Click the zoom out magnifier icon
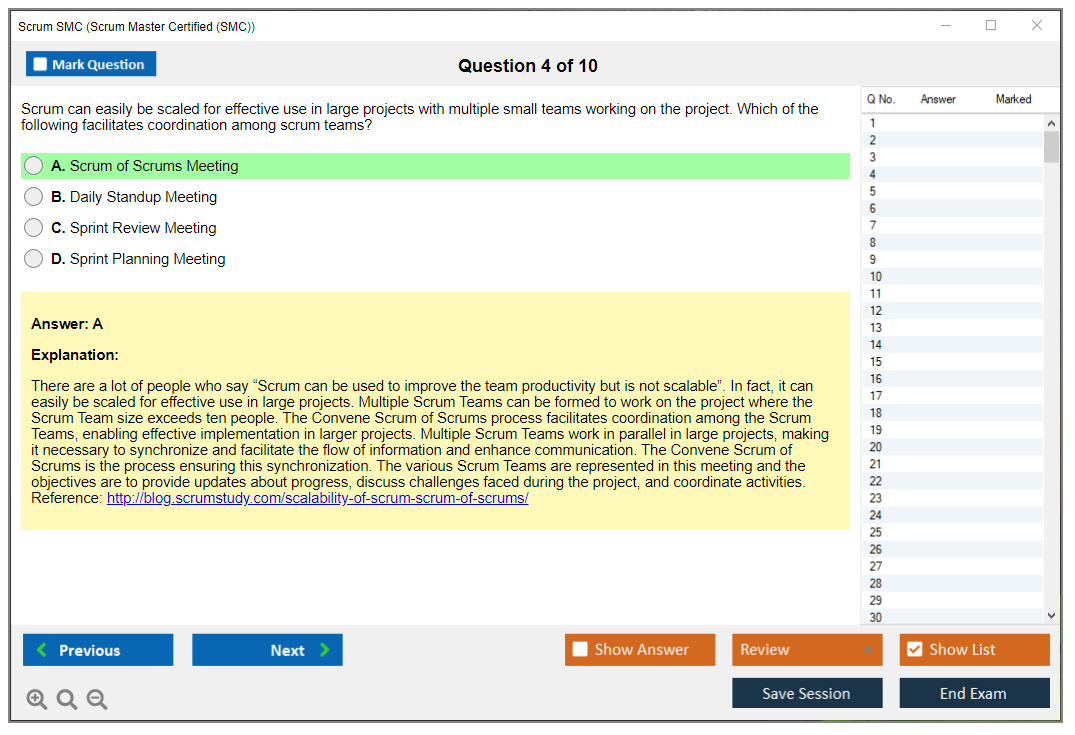The image size is (1075, 735). 97,700
